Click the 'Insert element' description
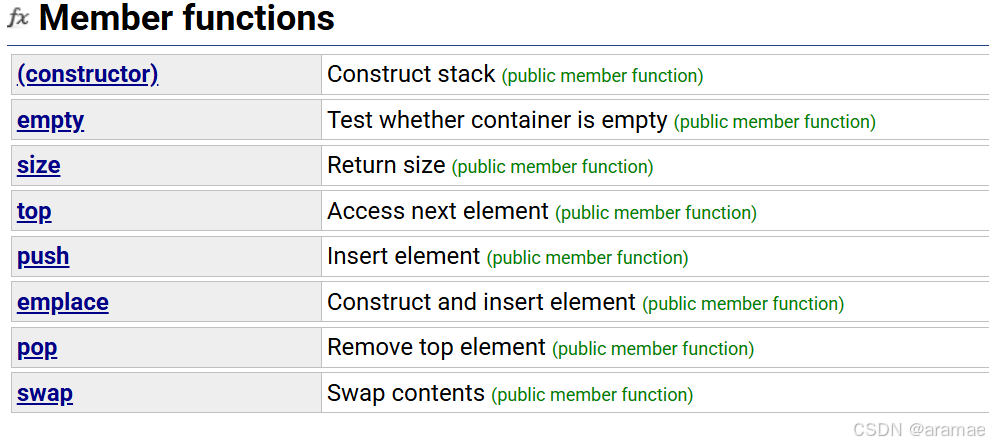This screenshot has height=447, width=989. click(x=404, y=256)
